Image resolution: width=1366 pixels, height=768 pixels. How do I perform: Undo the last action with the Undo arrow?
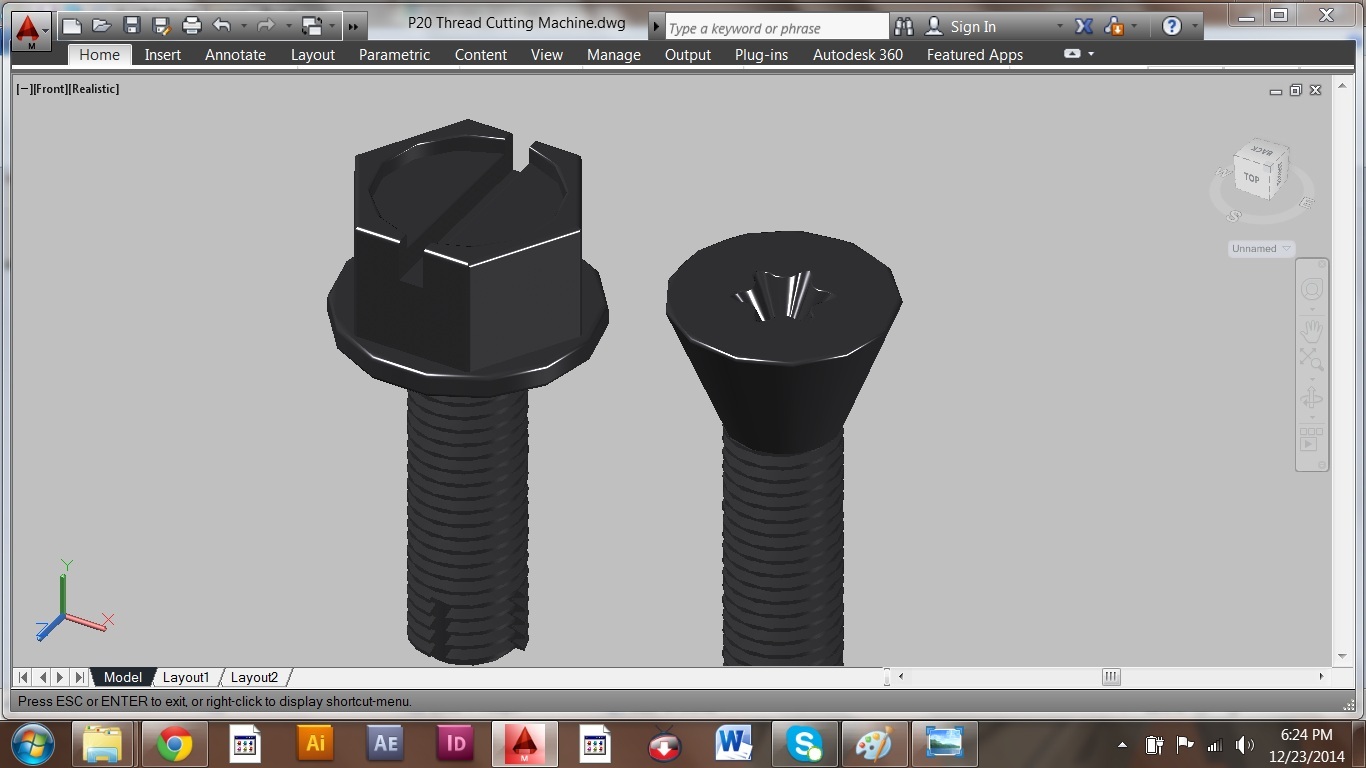pyautogui.click(x=222, y=26)
